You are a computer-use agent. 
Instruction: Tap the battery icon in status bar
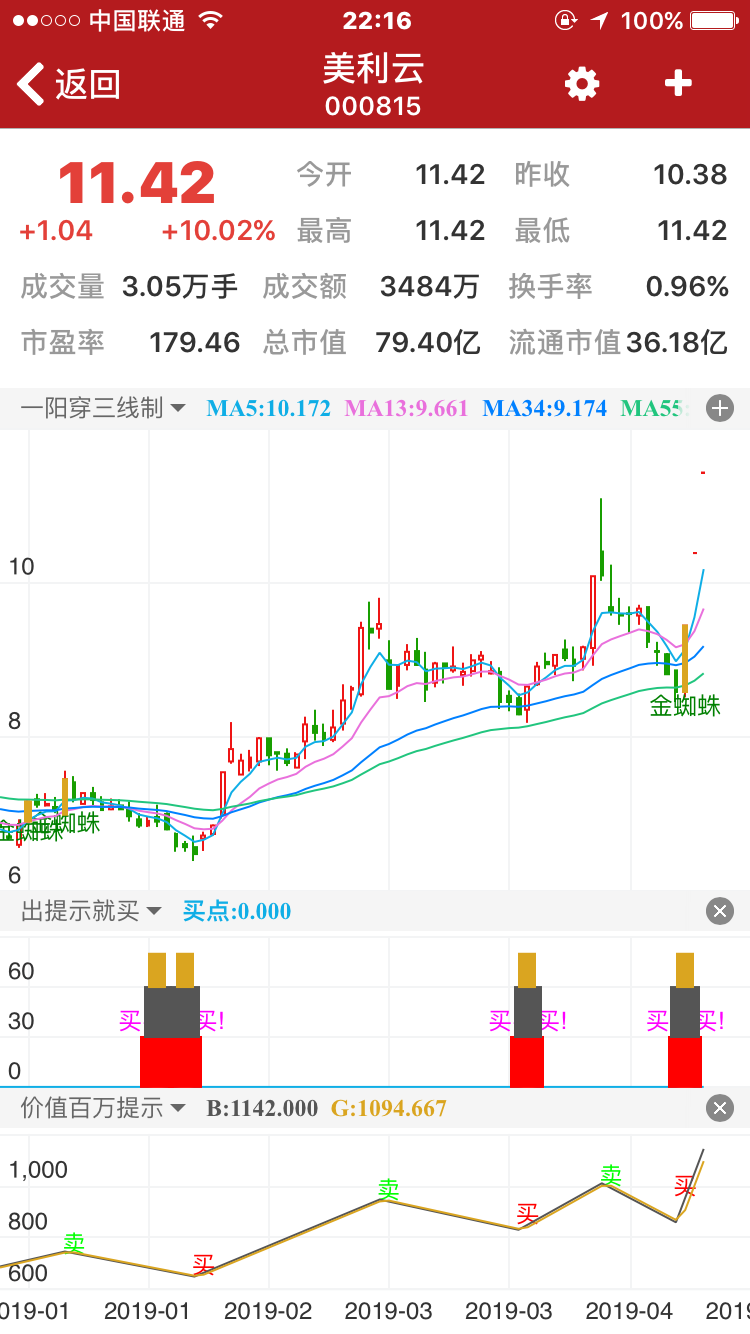coord(714,20)
